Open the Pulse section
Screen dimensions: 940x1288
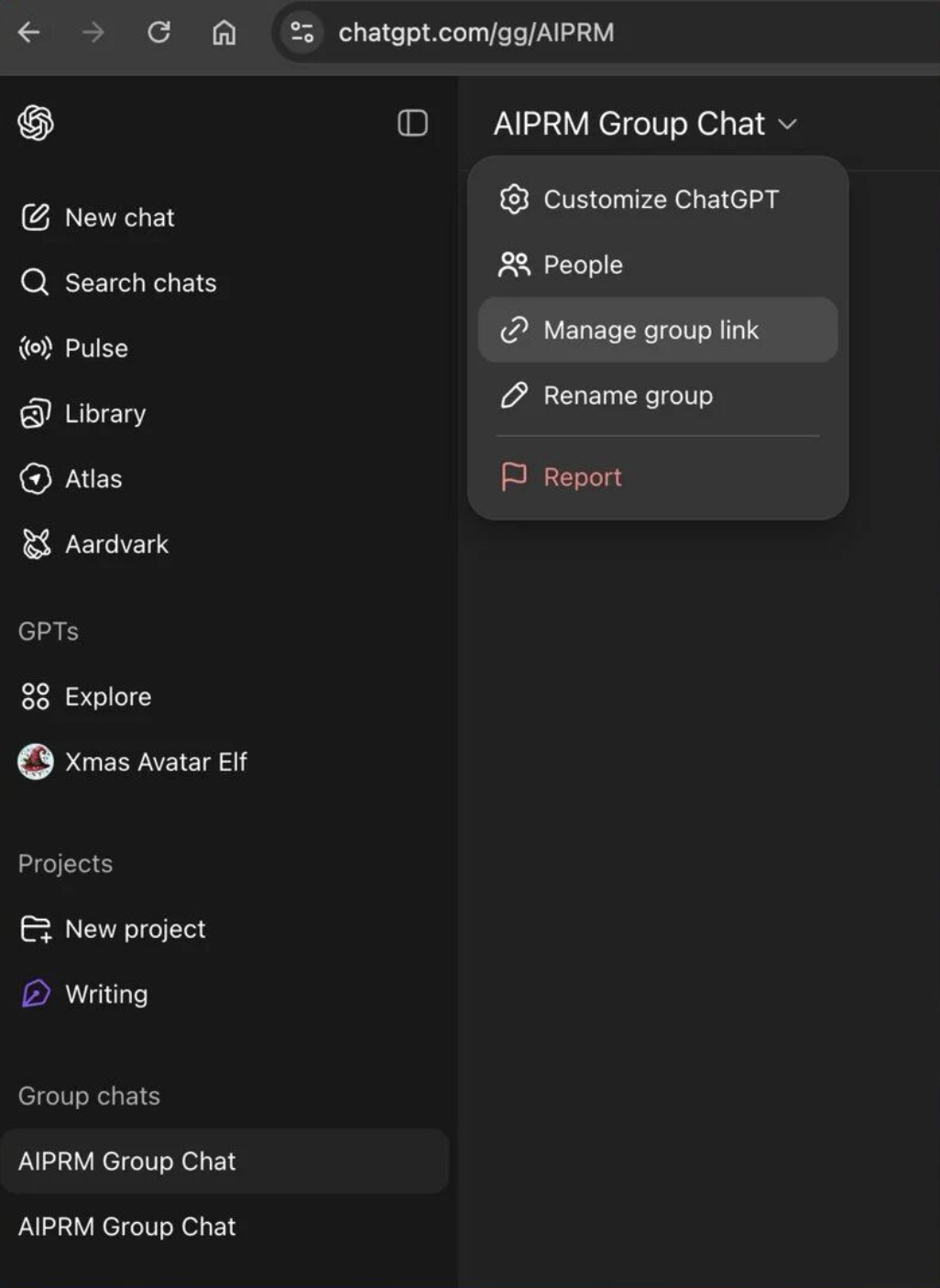96,348
